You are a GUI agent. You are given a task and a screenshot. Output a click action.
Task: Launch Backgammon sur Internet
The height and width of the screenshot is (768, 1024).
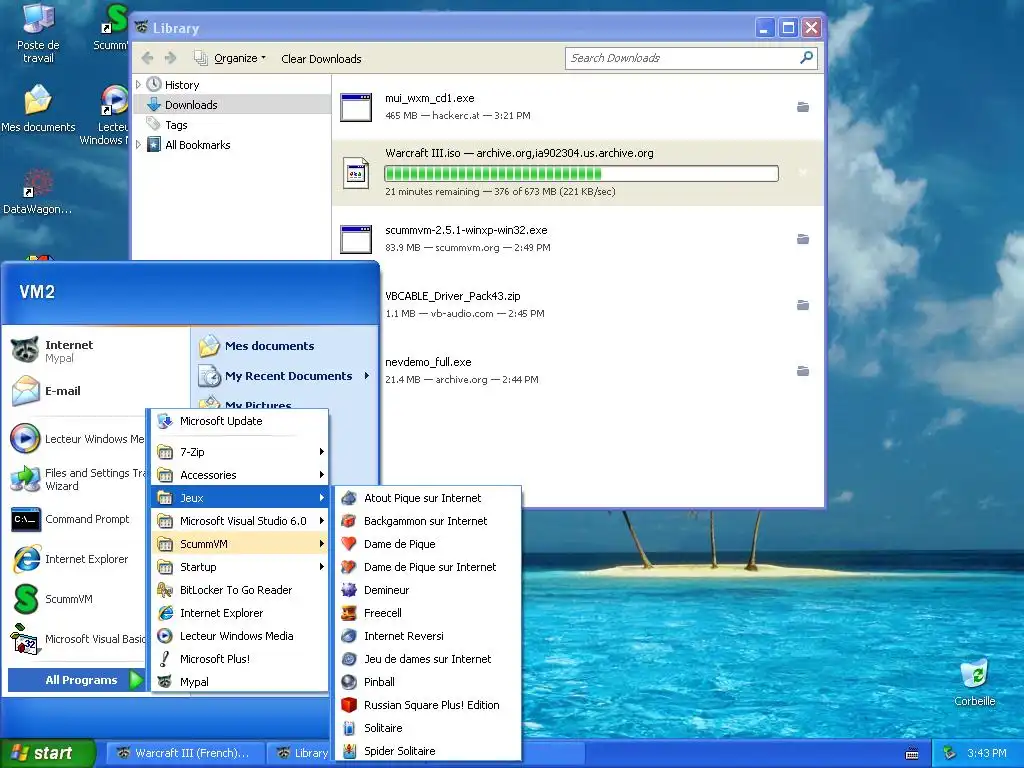pos(428,521)
